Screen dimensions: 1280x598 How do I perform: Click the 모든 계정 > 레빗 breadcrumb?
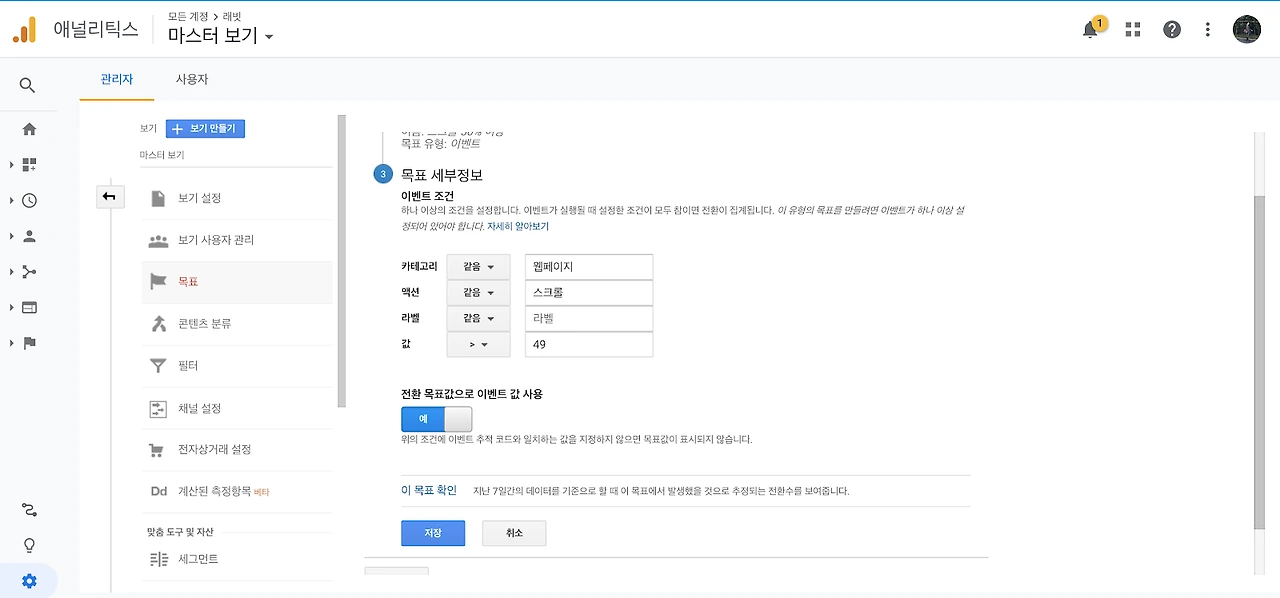click(x=204, y=16)
